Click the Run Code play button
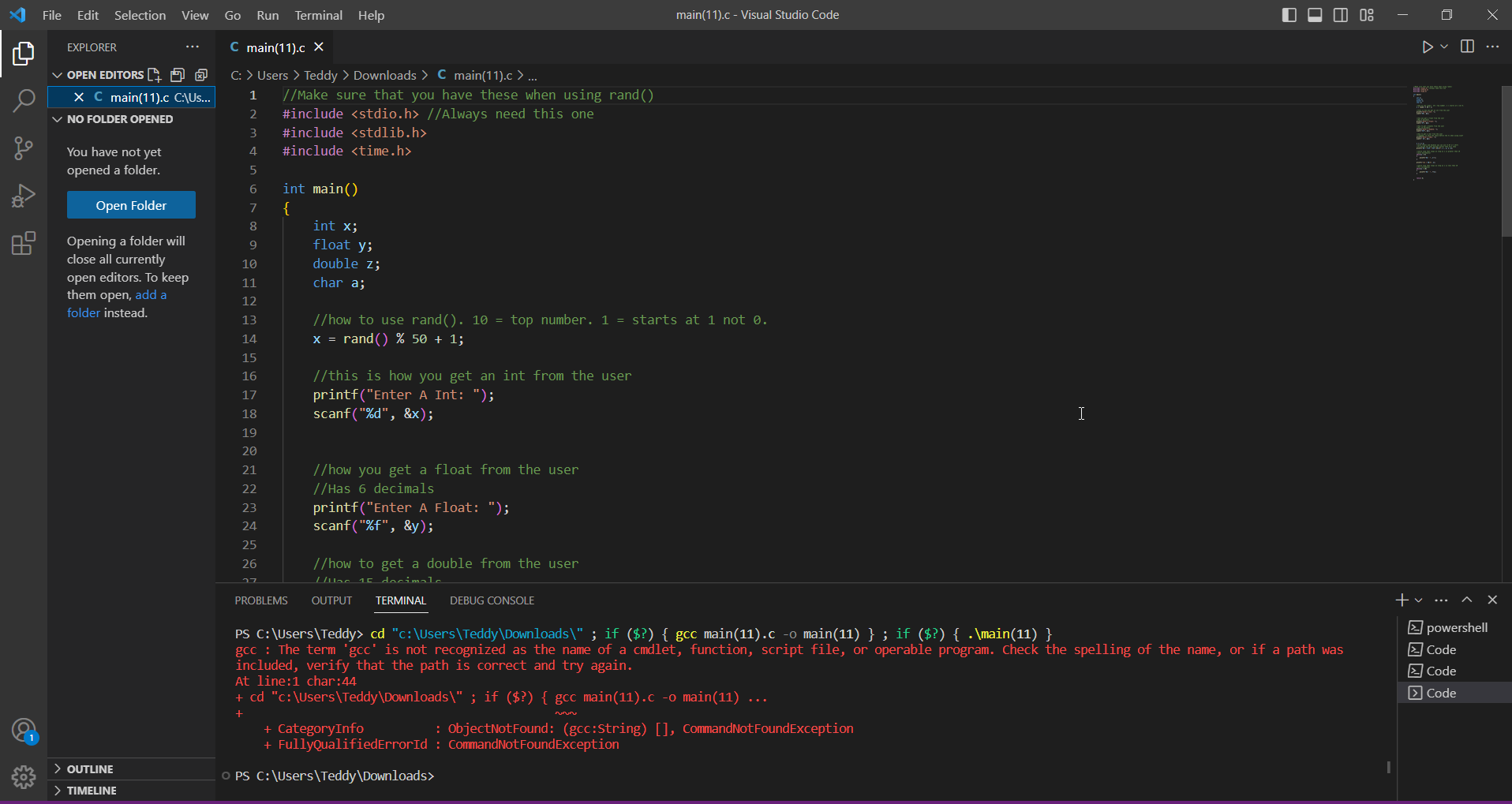This screenshot has width=1512, height=804. tap(1427, 47)
